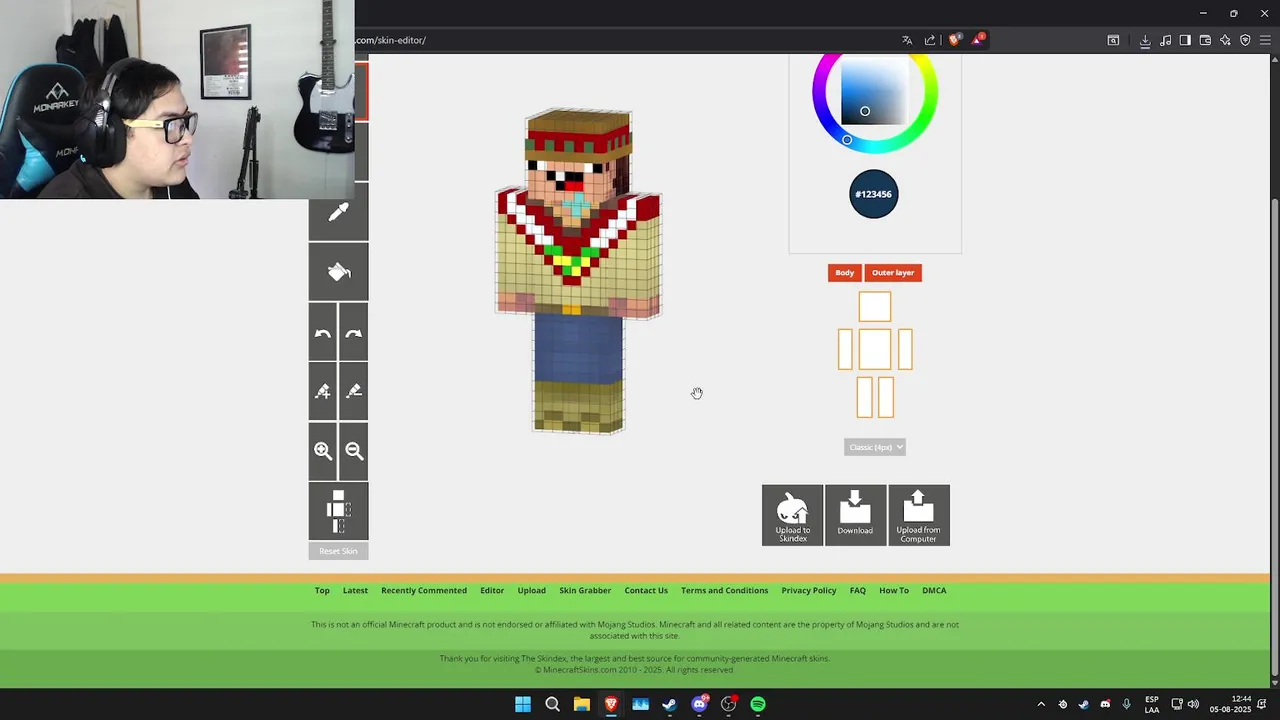
Task: Open the browser downloads icon
Action: (x=1145, y=40)
